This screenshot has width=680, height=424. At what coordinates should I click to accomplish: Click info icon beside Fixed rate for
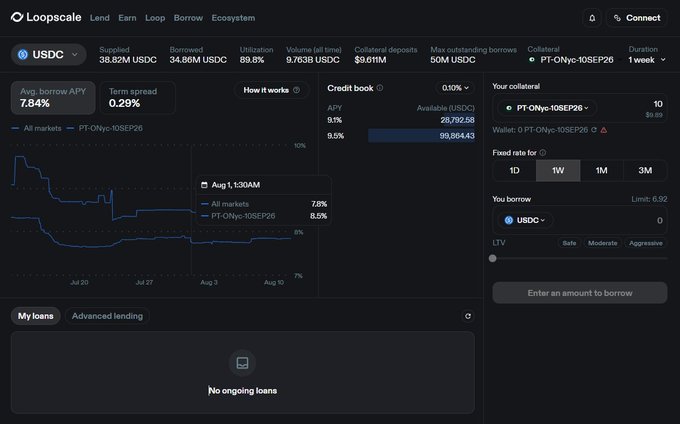tap(543, 153)
